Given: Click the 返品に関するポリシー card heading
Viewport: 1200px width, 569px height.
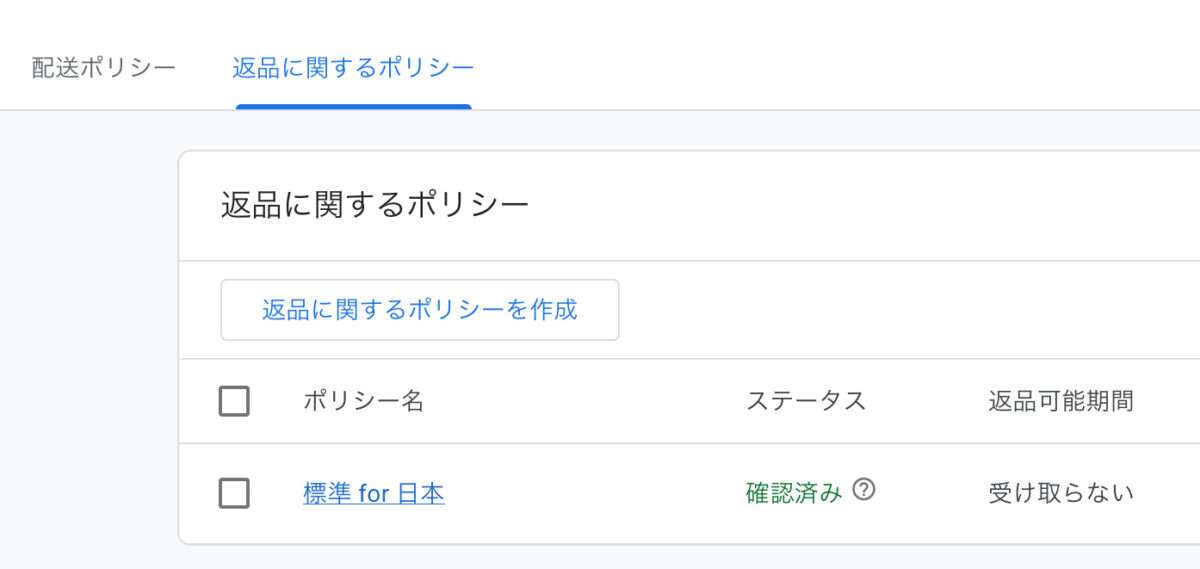Looking at the screenshot, I should 374,205.
